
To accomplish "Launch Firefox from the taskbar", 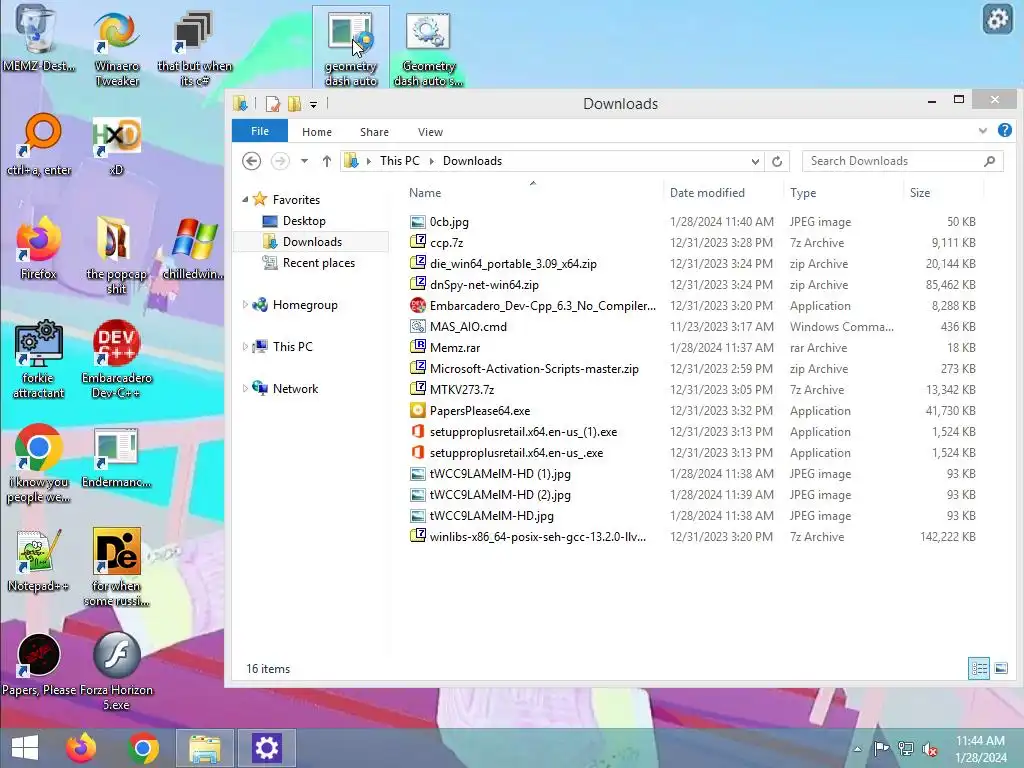I will (81, 748).
